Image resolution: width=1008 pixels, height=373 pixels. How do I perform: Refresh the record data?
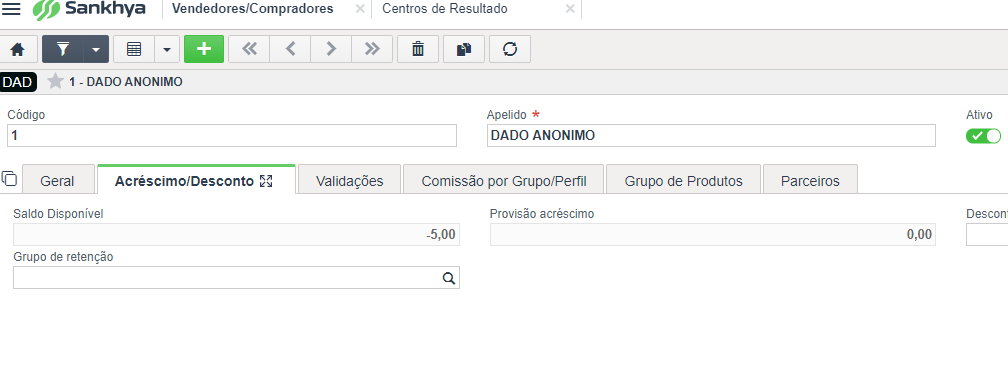coord(510,50)
